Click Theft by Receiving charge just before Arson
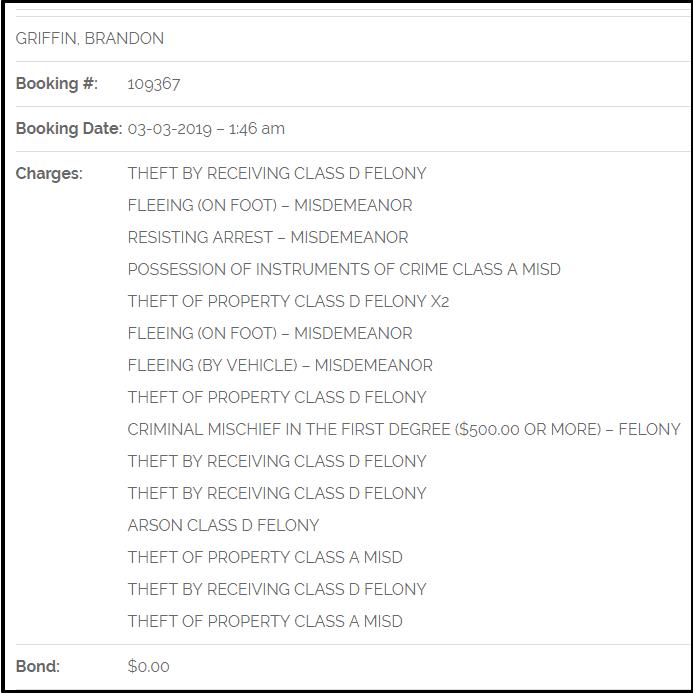 coord(277,494)
